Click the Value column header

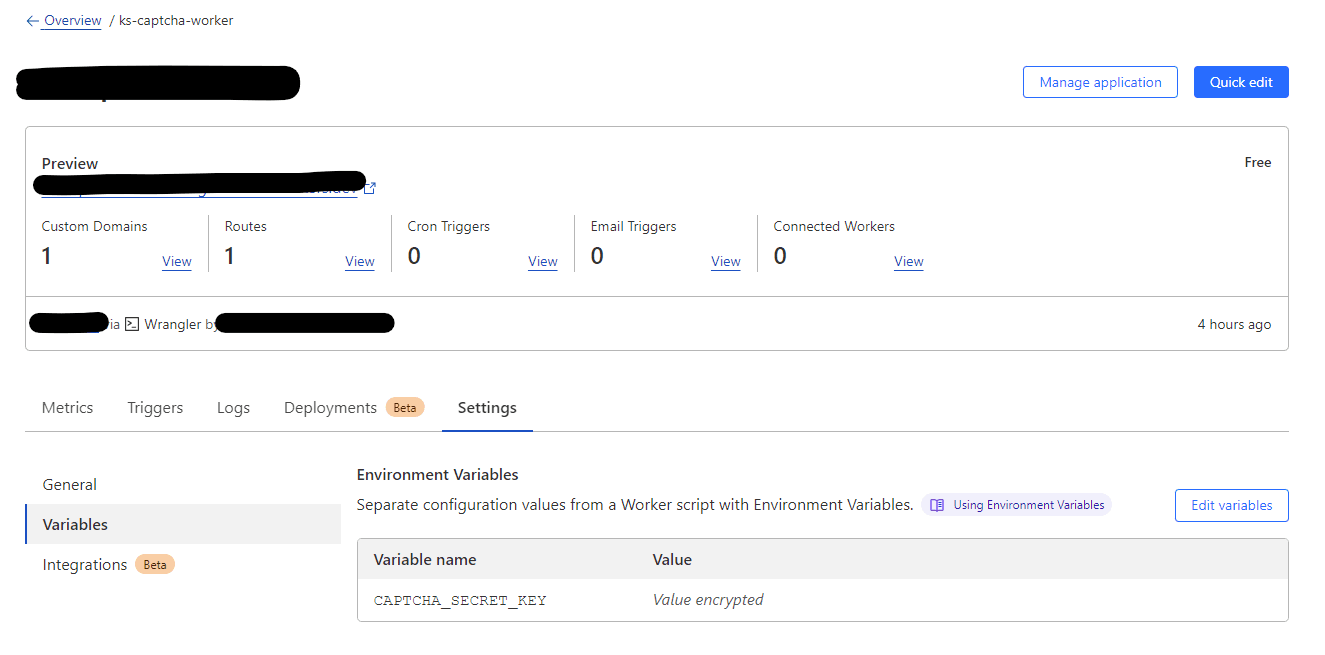pyautogui.click(x=672, y=560)
